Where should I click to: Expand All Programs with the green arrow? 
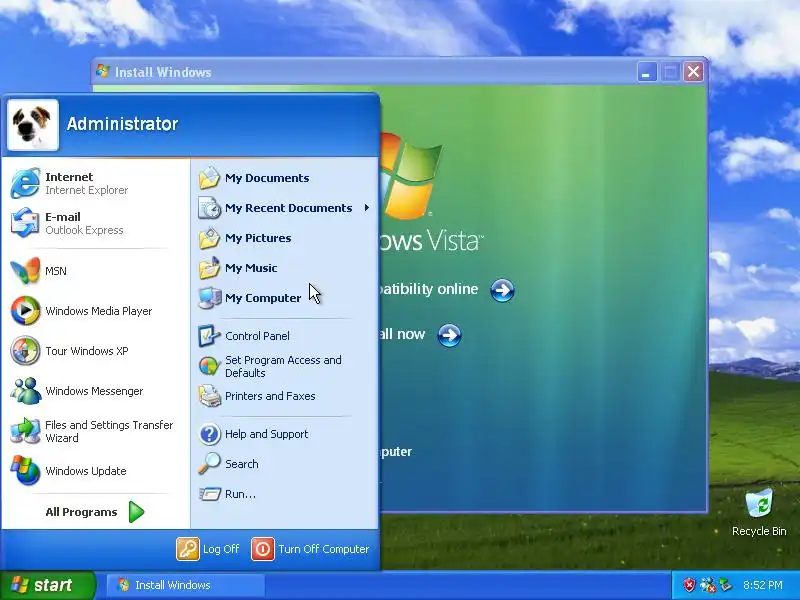(136, 512)
